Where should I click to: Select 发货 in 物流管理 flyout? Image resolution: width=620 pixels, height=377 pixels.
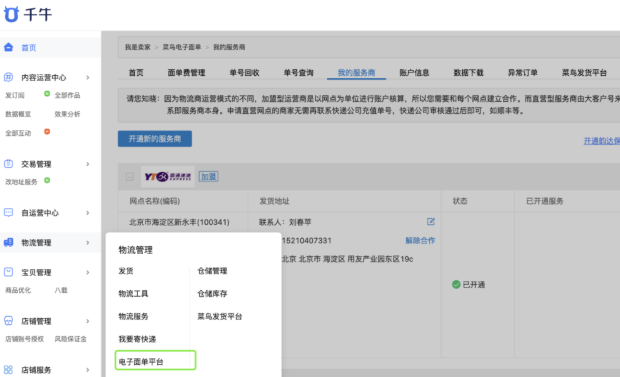point(126,271)
